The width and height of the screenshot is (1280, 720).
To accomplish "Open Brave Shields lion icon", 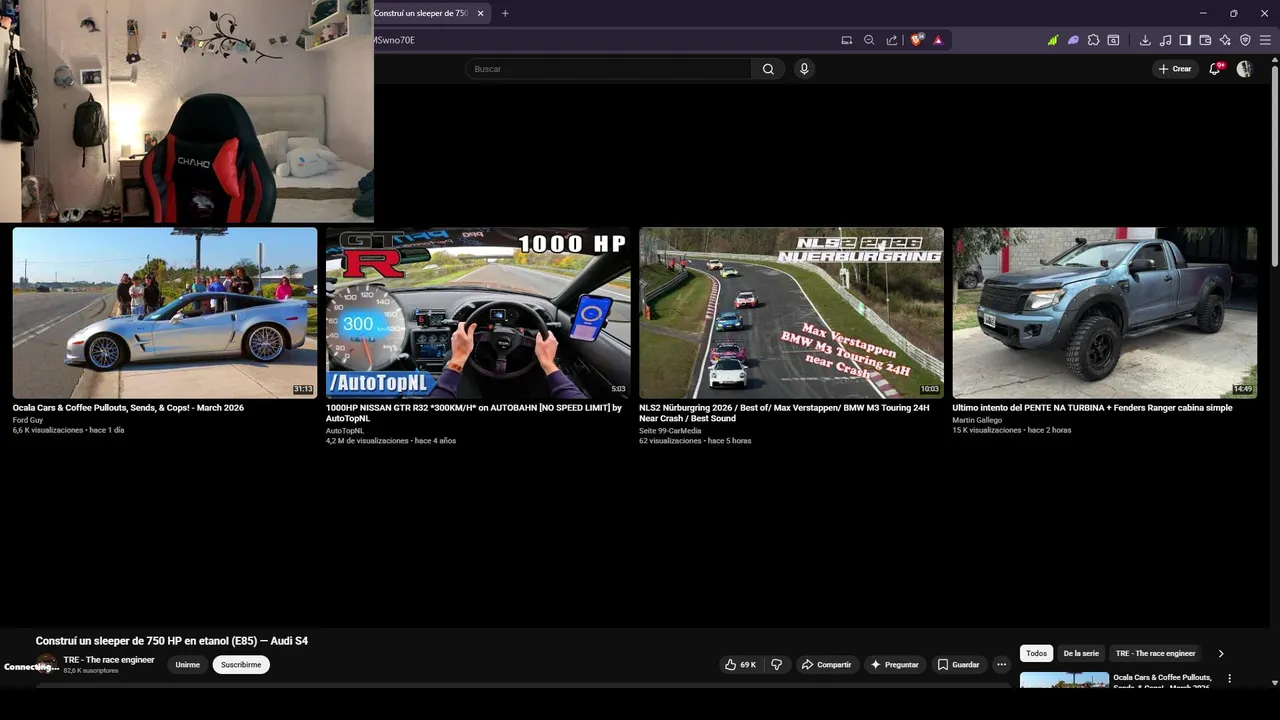I will (x=916, y=40).
